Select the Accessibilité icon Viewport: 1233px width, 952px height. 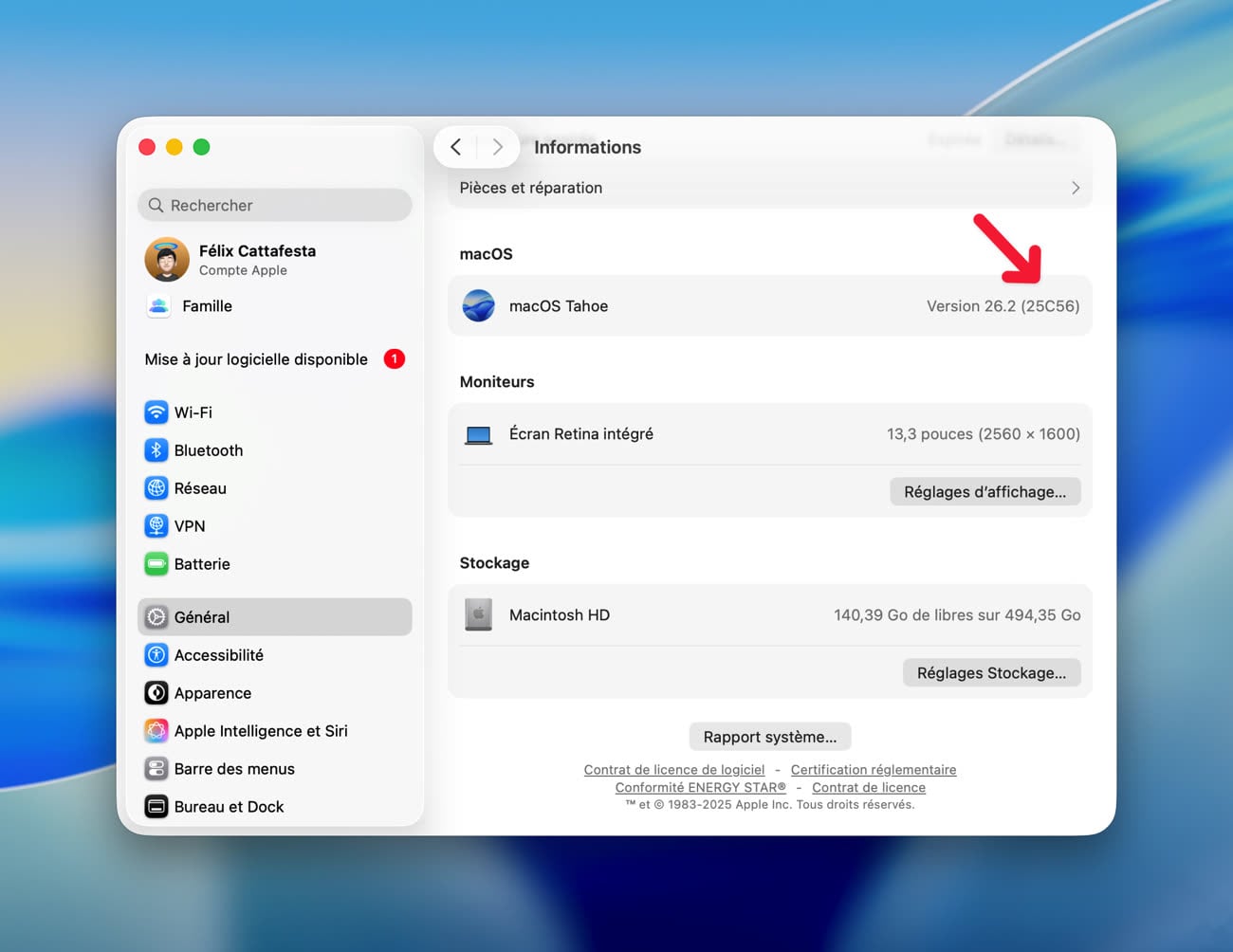[x=156, y=655]
